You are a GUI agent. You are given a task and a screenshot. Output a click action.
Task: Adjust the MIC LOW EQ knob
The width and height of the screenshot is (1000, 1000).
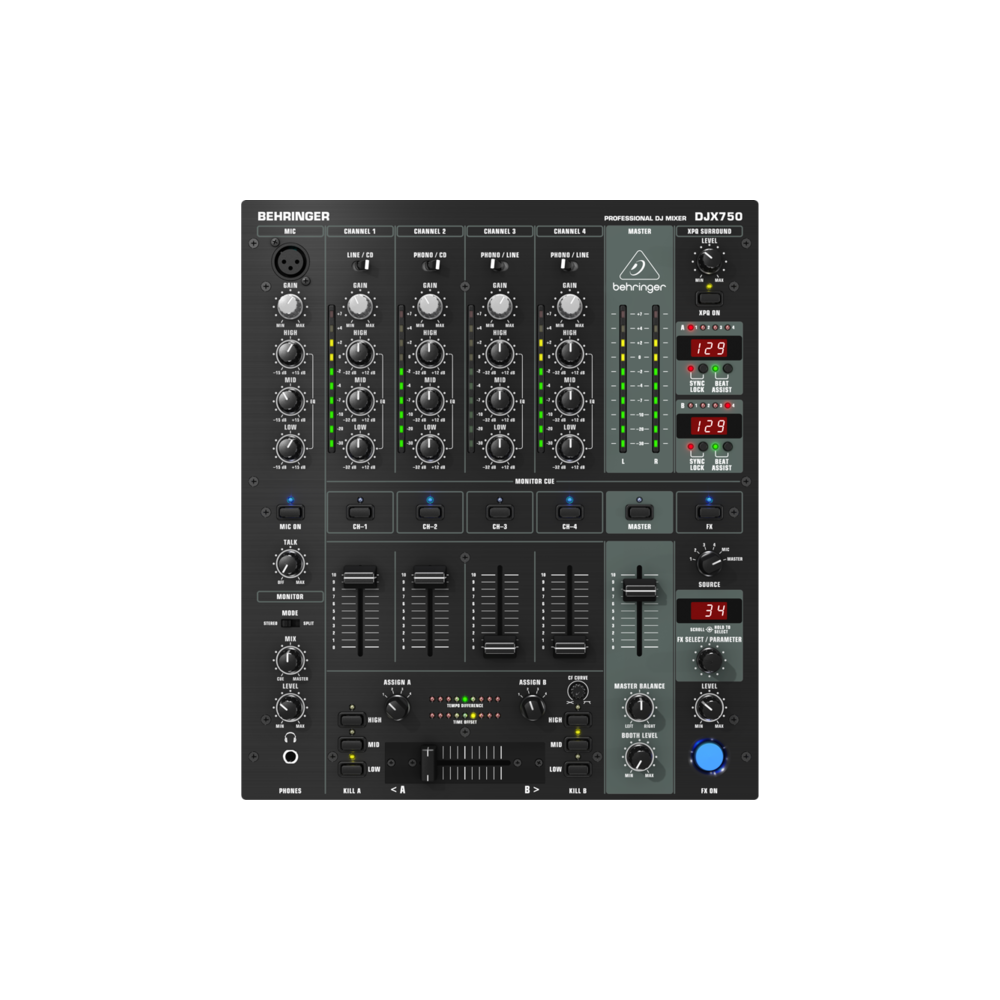coord(290,448)
